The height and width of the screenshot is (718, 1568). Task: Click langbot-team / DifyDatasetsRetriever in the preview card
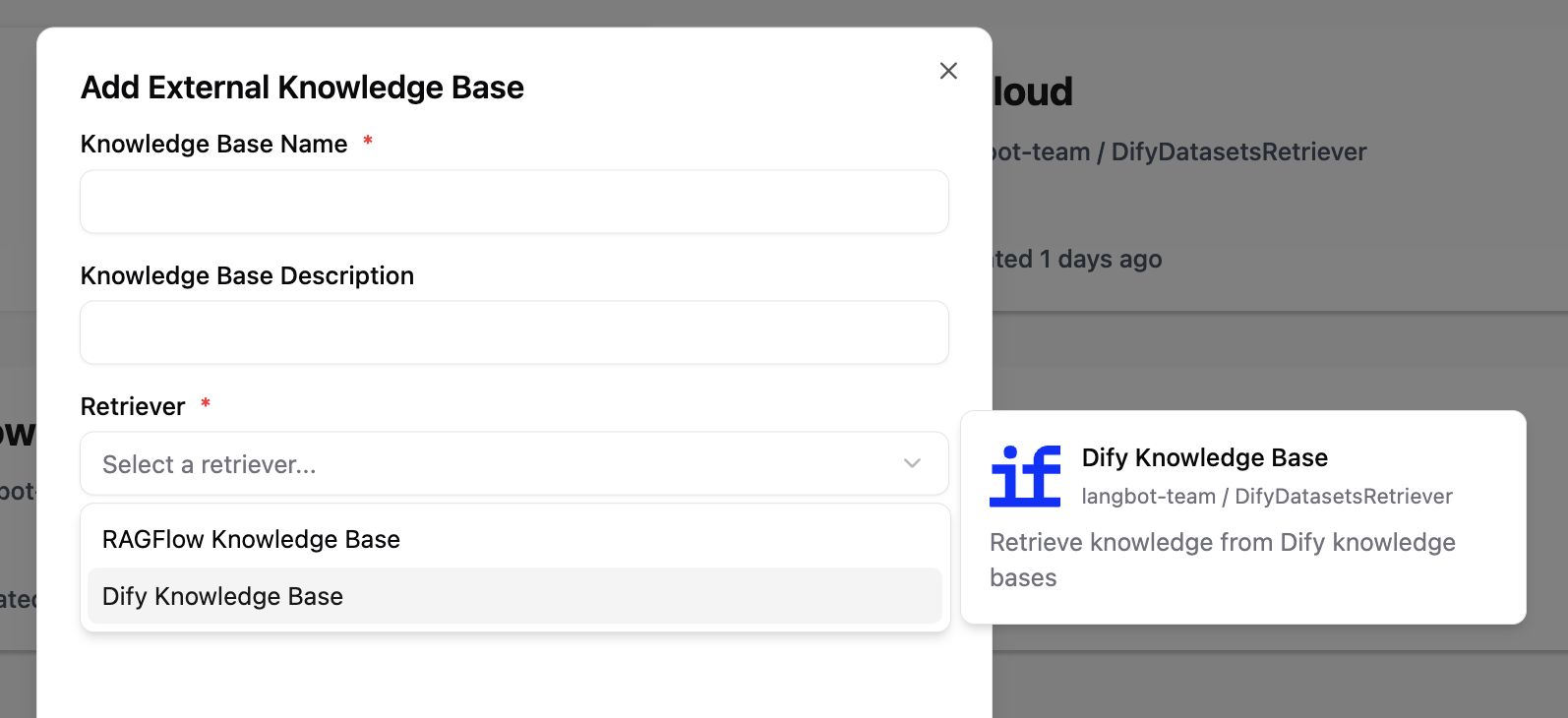click(1266, 497)
